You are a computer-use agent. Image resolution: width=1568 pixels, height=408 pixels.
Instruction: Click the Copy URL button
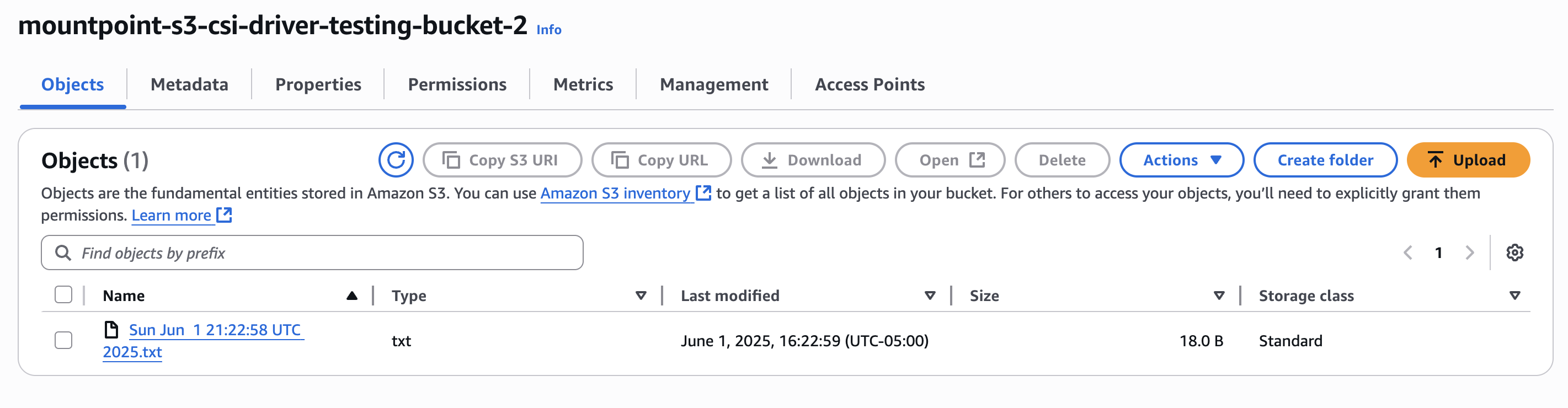point(662,160)
